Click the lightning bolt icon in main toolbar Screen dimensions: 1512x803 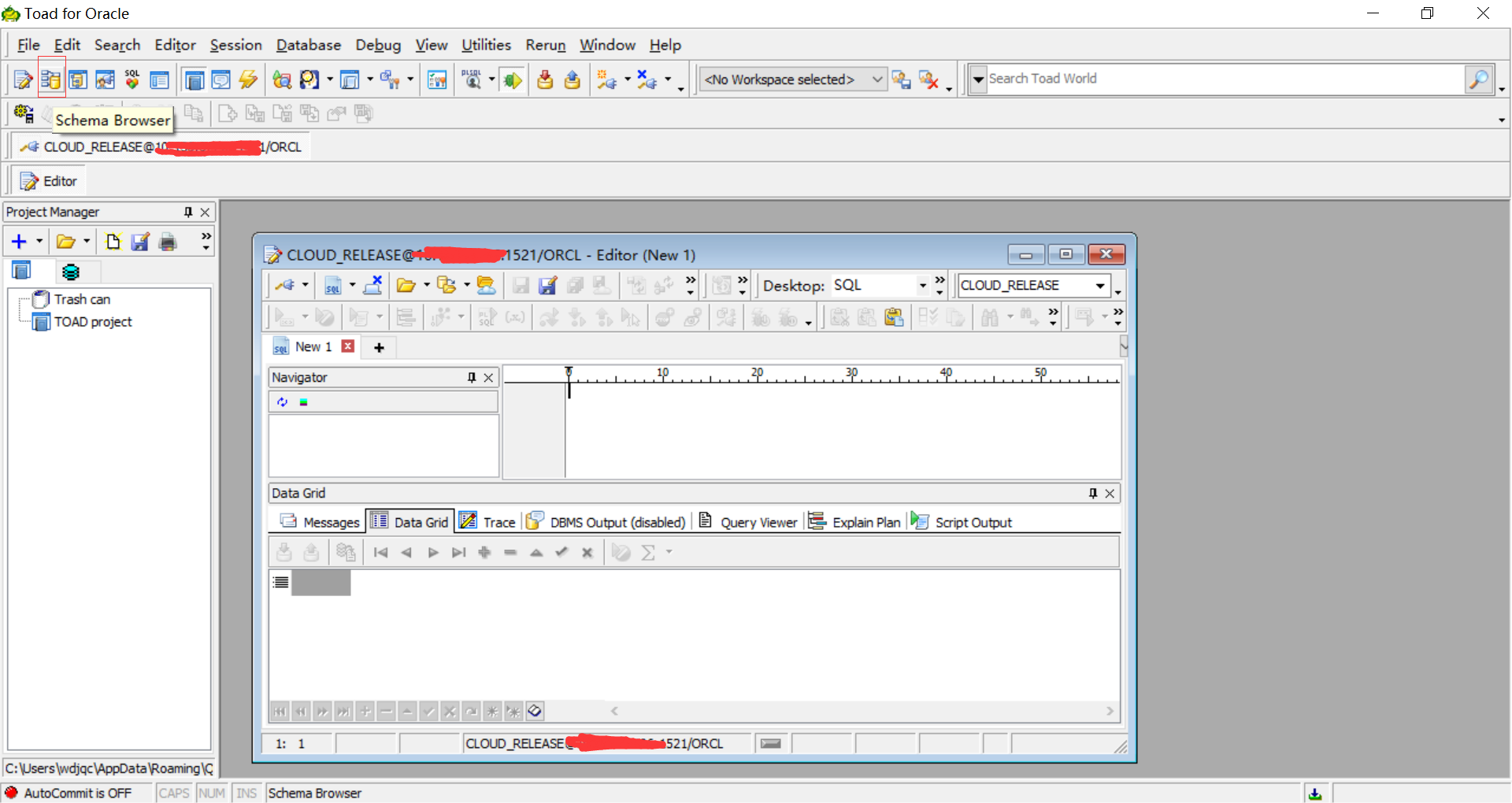pyautogui.click(x=248, y=80)
